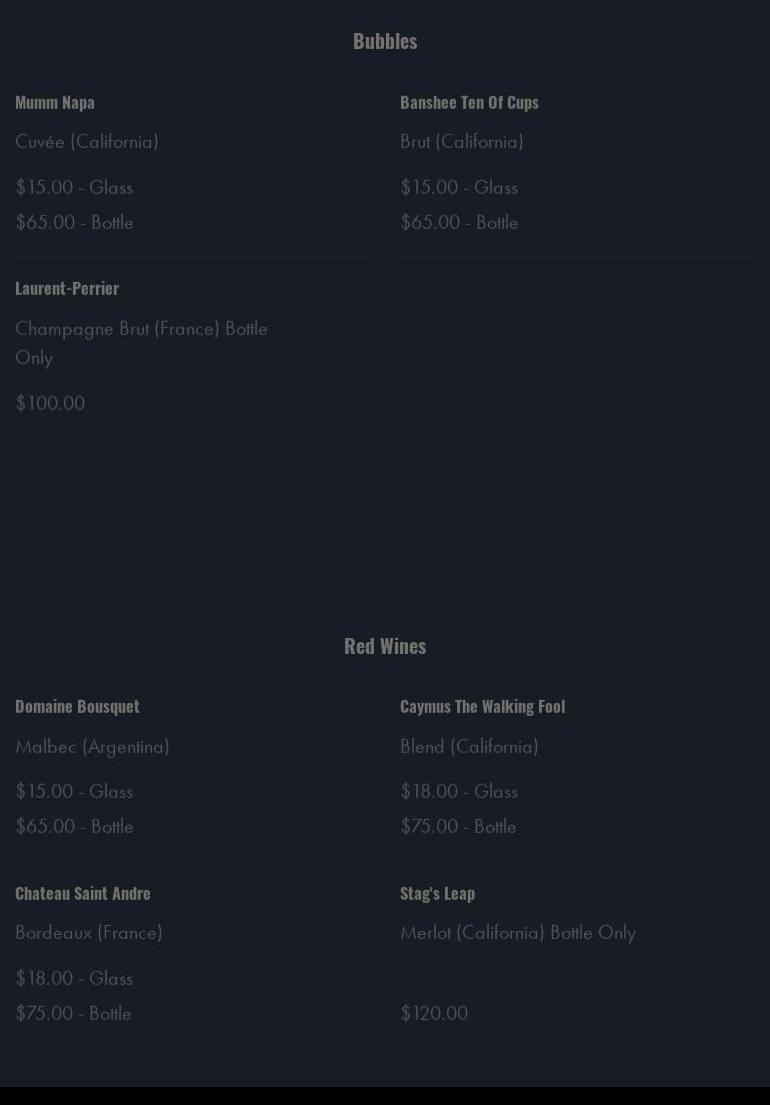770x1105 pixels.
Task: Click the Malbec (Argentina) description
Action: 92,746
